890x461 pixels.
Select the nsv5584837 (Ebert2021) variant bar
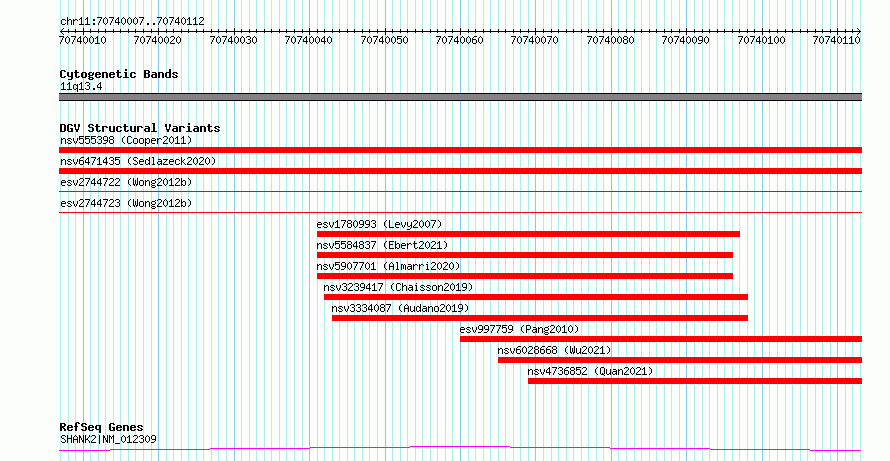point(524,255)
